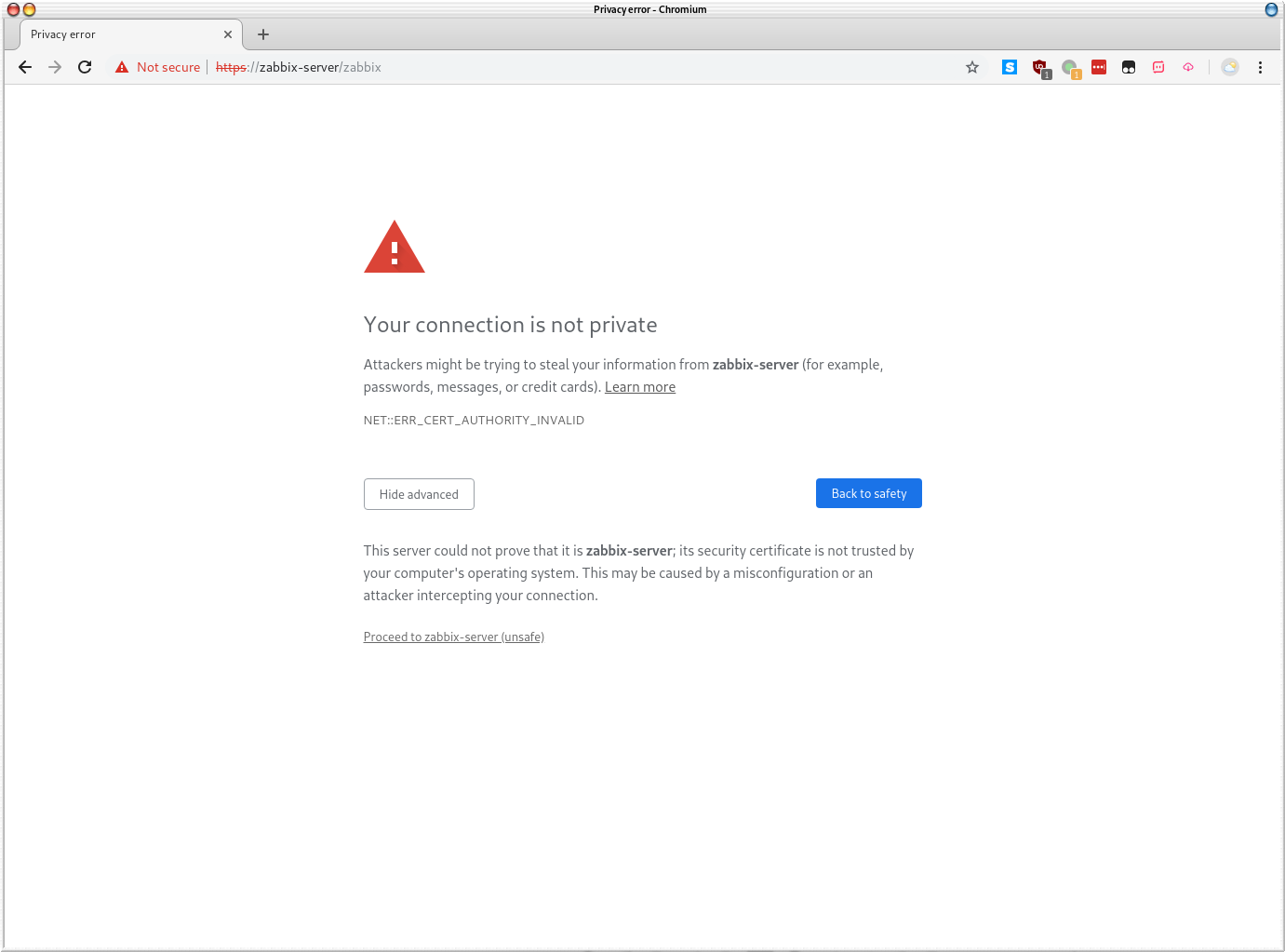Proceed to zabbix-server (unsafe) link

point(454,637)
